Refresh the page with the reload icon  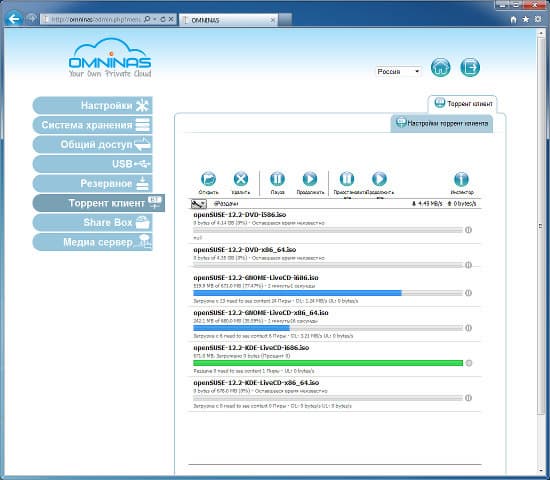163,19
